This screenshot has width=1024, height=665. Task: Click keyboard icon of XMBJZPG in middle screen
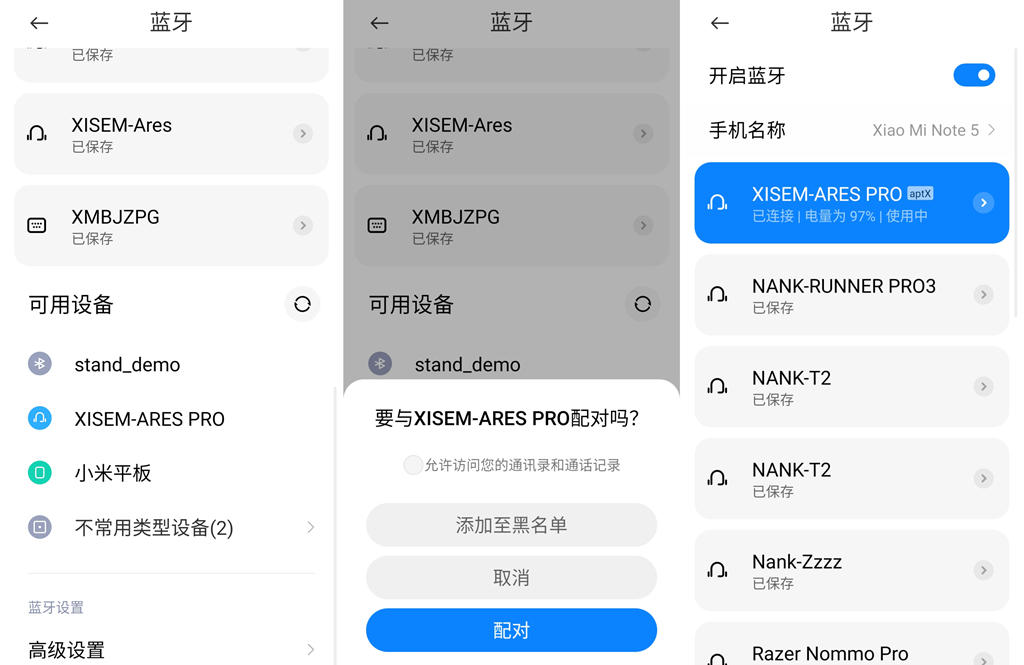tap(377, 225)
